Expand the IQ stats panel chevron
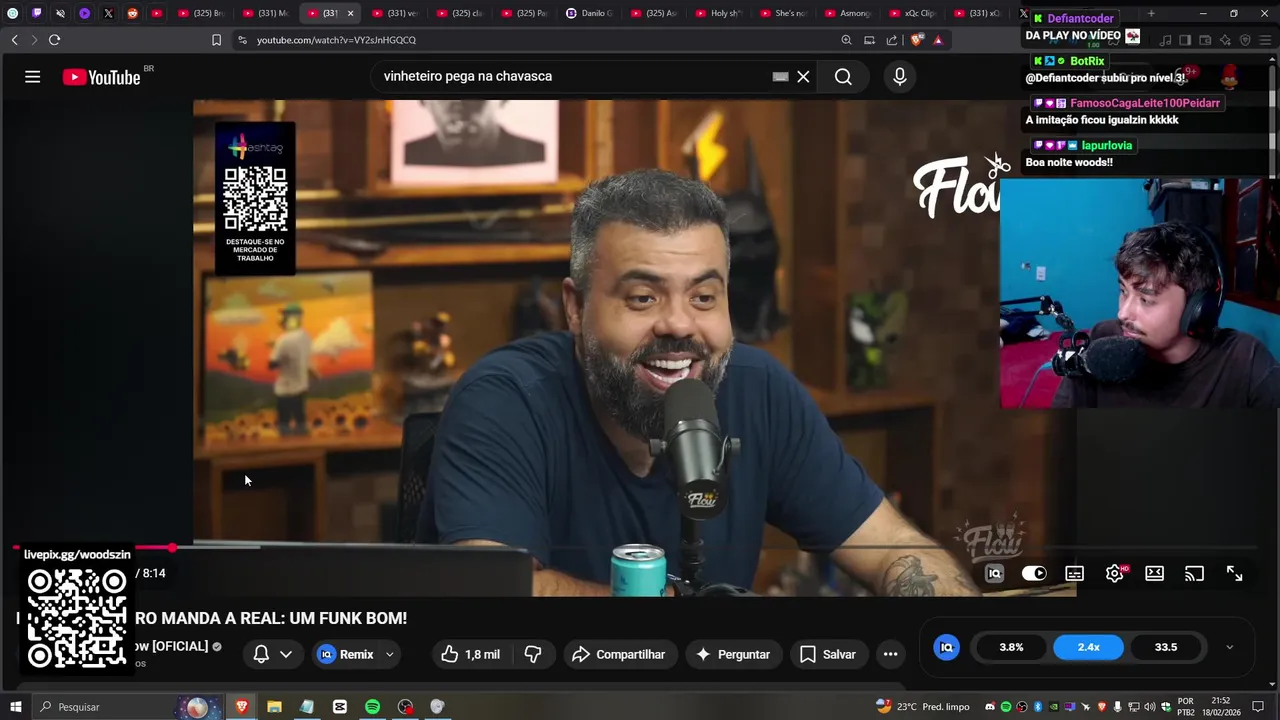The height and width of the screenshot is (720, 1280). [x=1229, y=647]
